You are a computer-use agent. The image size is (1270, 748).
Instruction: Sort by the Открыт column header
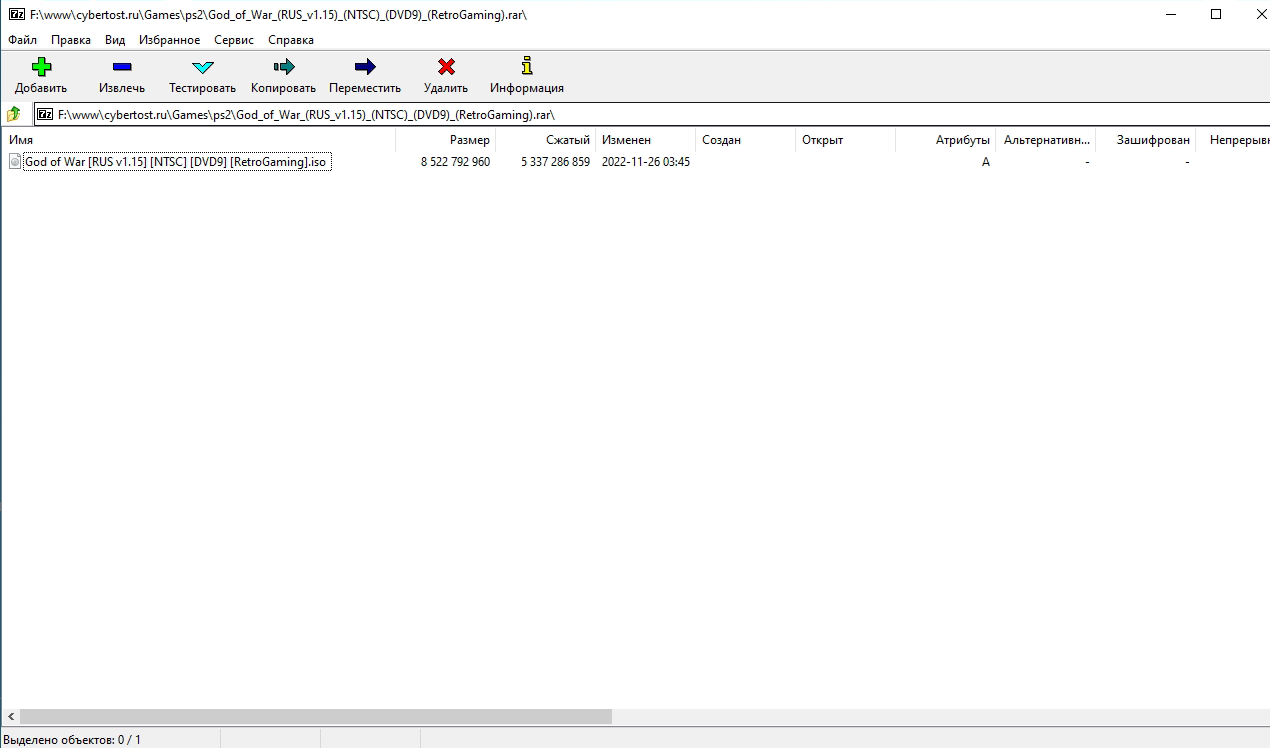point(845,140)
